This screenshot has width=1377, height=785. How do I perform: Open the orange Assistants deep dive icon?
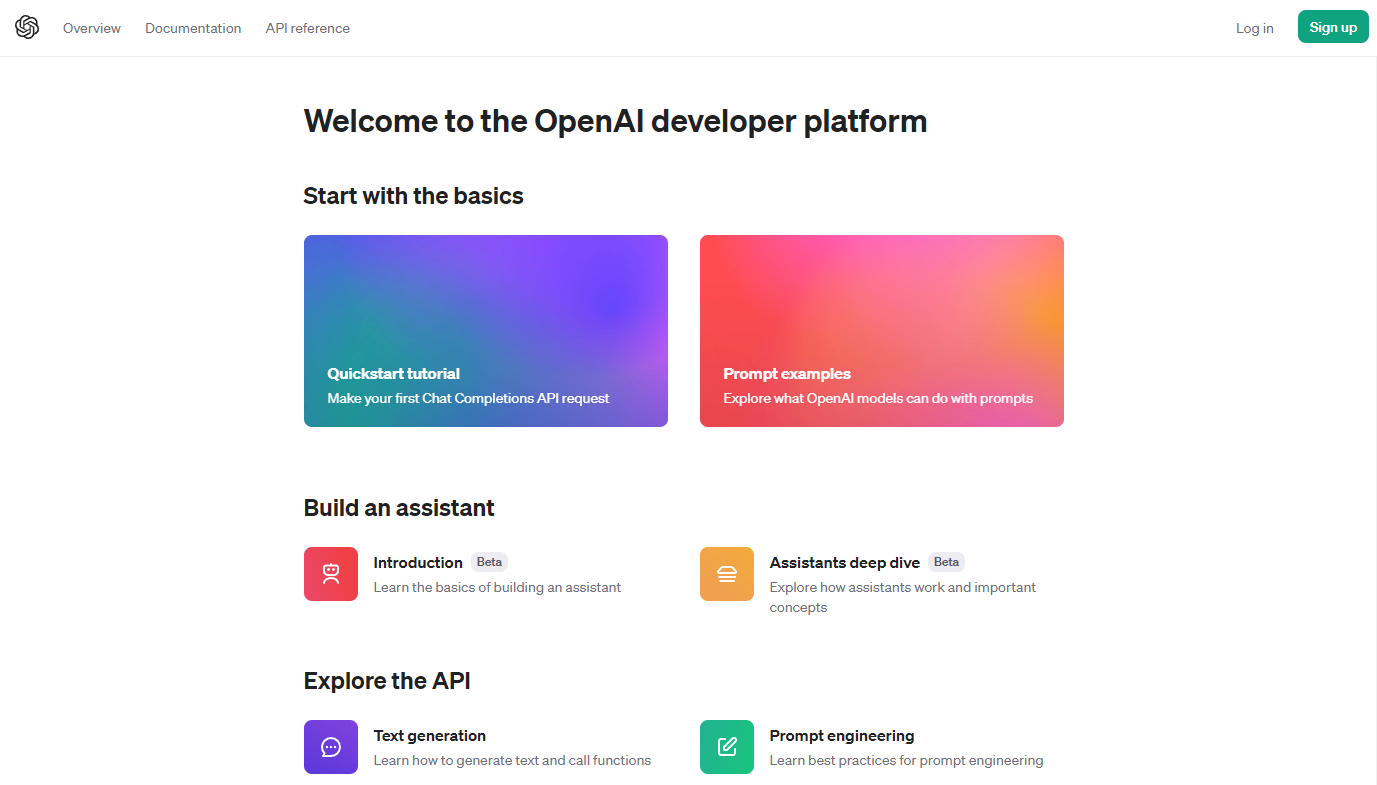(727, 574)
